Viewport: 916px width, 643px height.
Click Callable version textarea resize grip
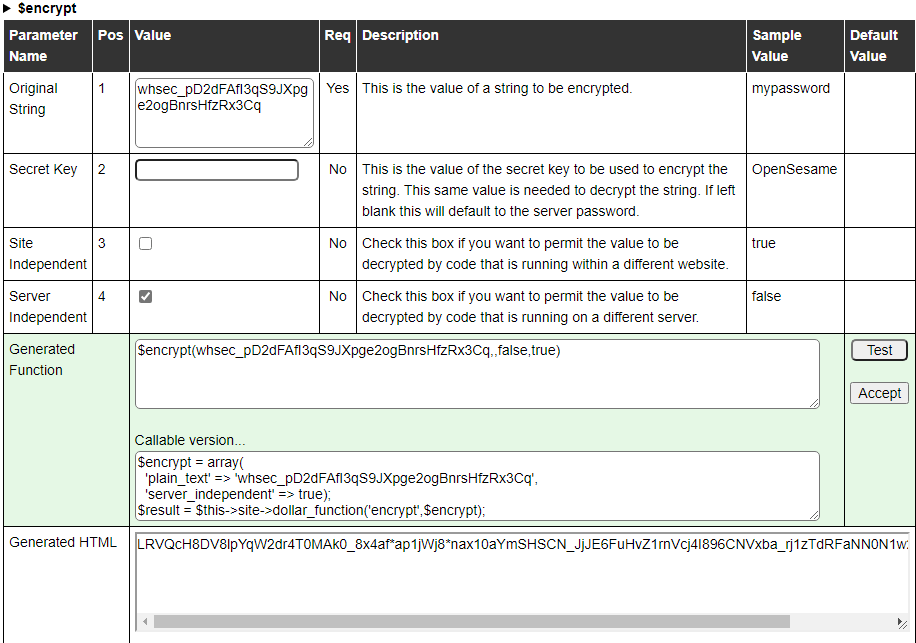click(813, 515)
